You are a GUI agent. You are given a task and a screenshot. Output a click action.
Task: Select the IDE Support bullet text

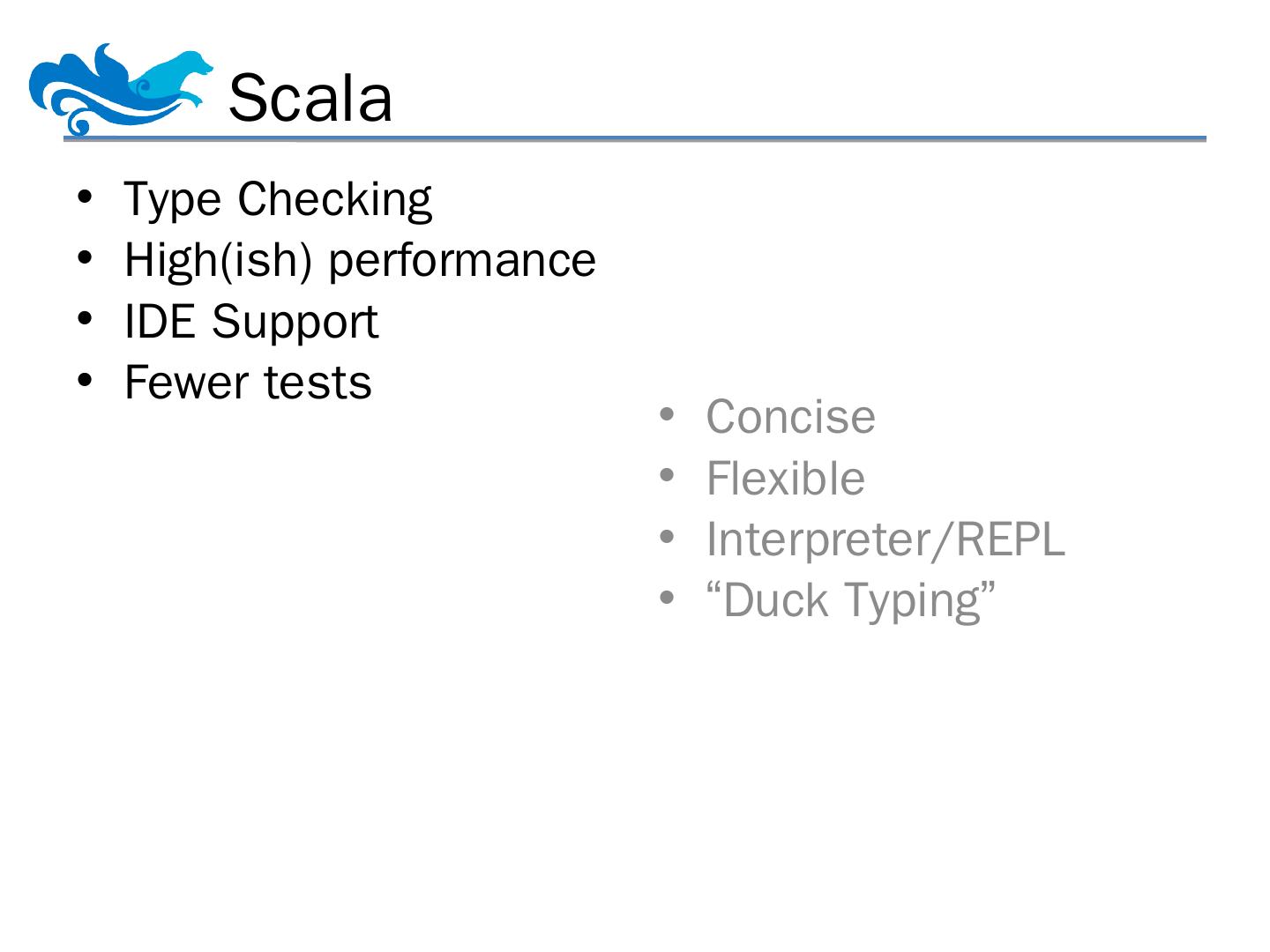(x=251, y=321)
